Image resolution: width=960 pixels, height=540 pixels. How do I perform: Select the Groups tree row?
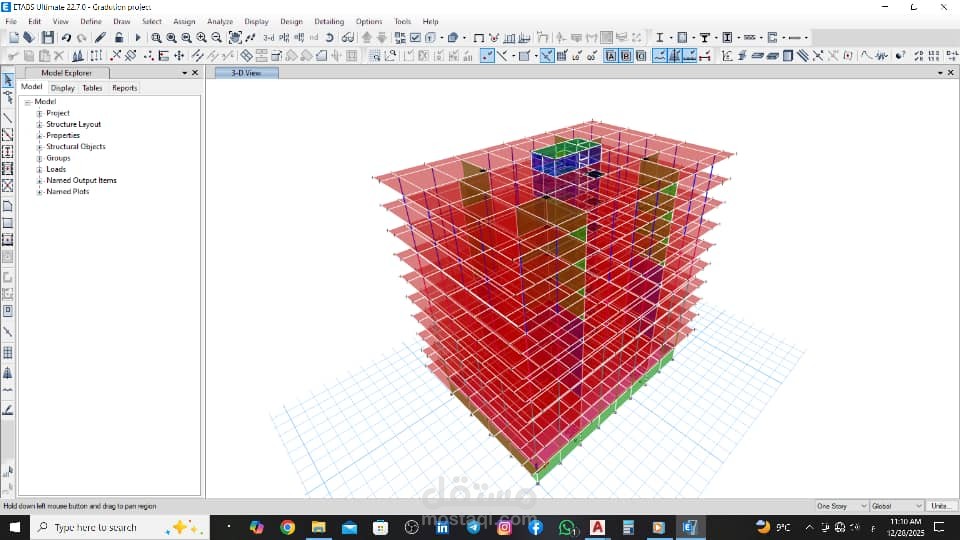(58, 158)
